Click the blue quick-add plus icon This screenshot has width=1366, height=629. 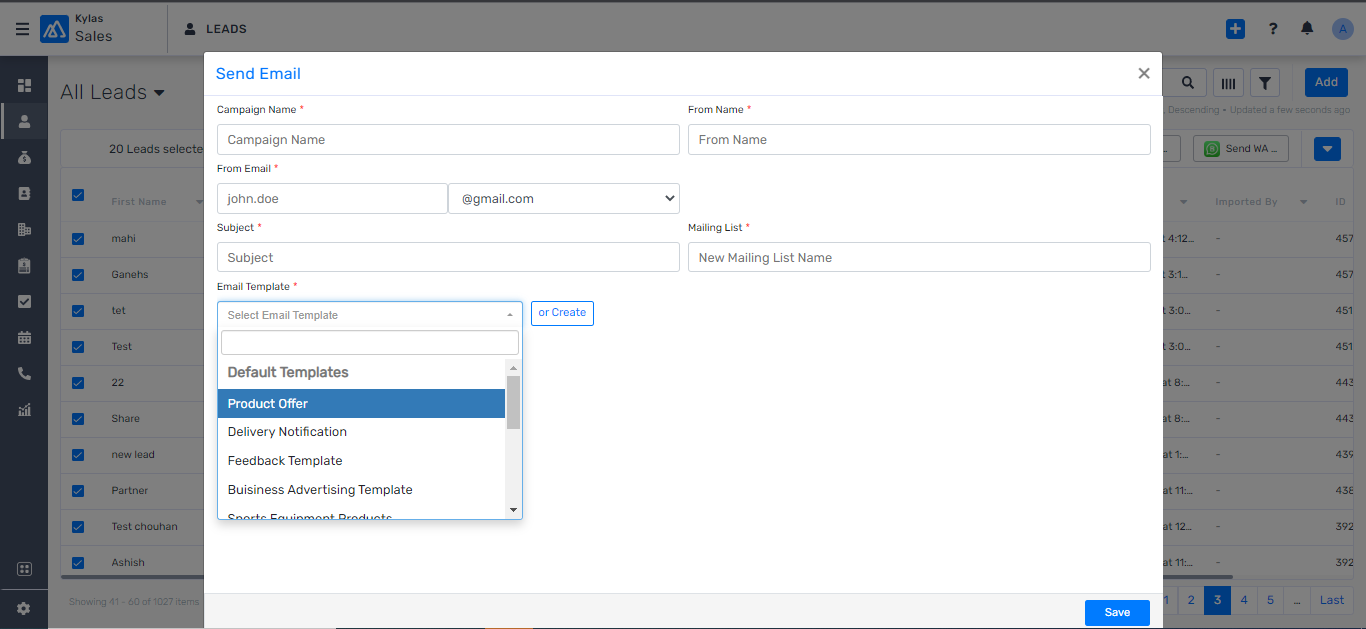(x=1235, y=29)
